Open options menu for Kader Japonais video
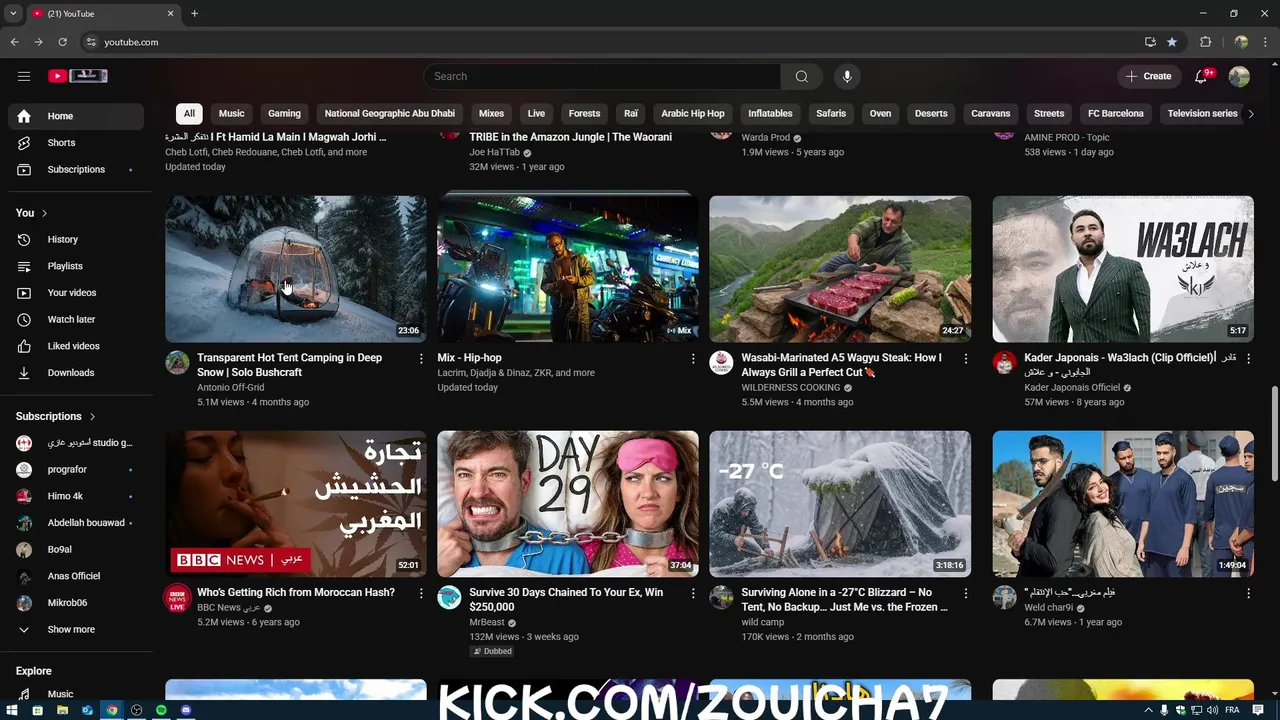 point(1248,358)
